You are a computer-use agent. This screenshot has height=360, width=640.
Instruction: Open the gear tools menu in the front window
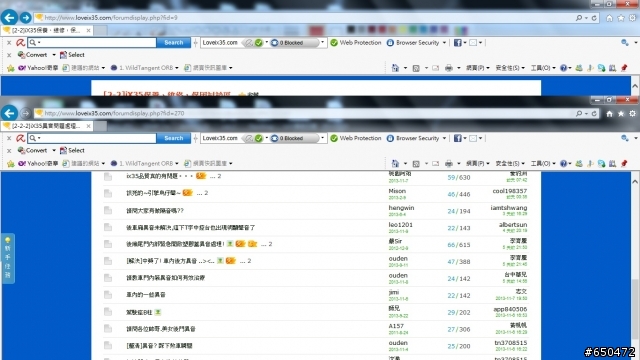(632, 114)
